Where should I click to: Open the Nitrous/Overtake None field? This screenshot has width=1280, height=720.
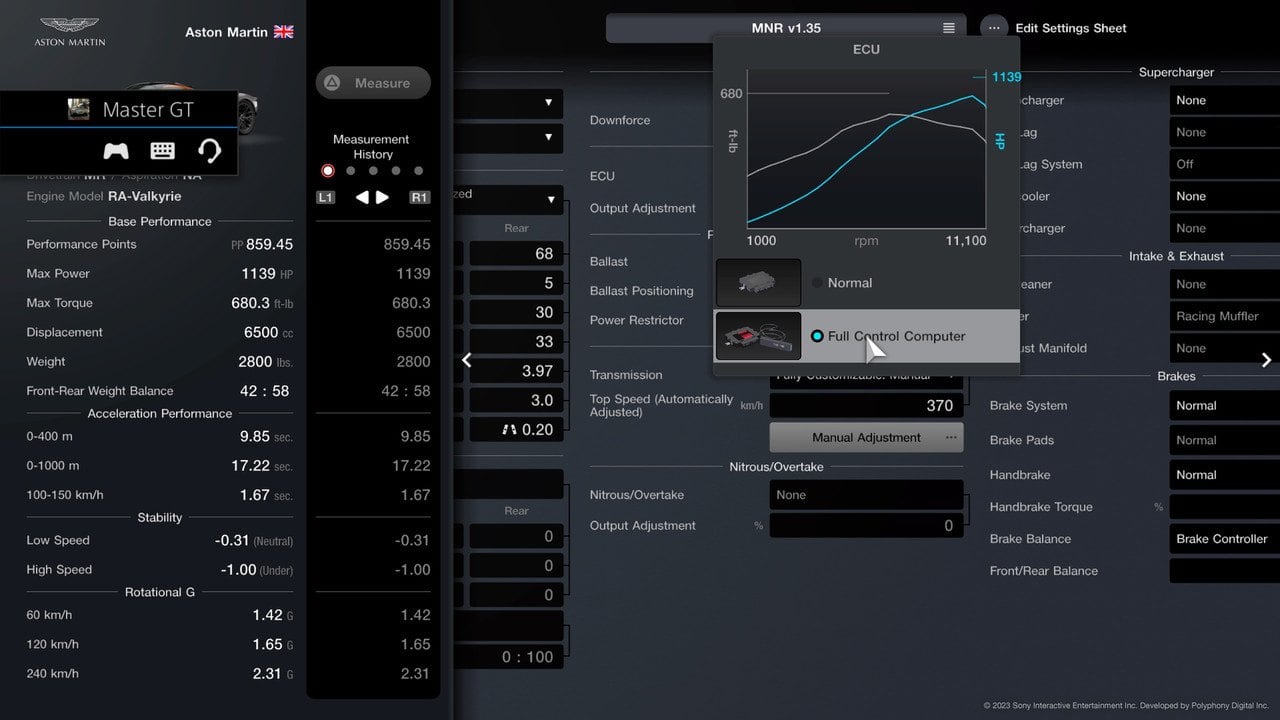(x=866, y=495)
